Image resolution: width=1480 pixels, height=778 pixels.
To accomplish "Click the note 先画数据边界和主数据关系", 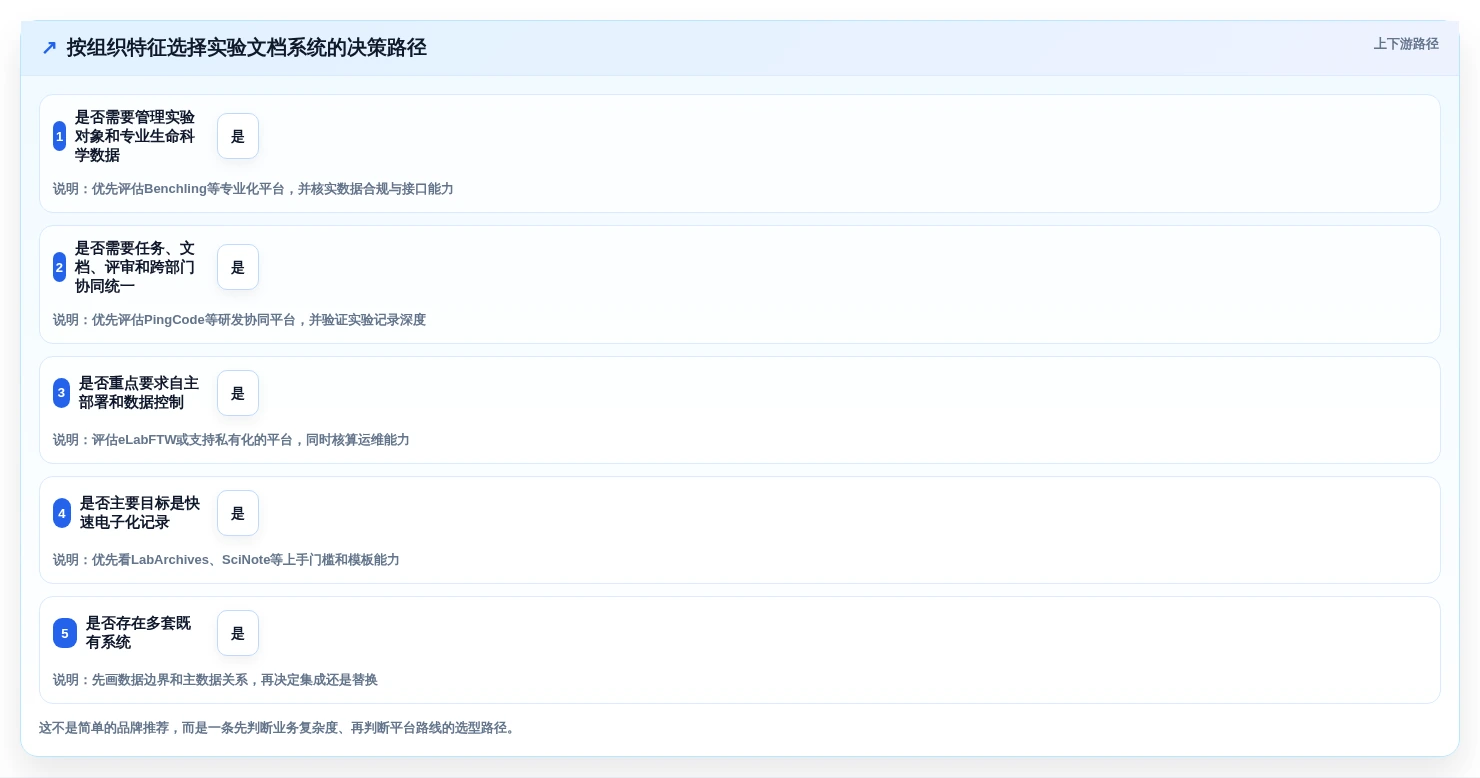I will click(x=215, y=680).
